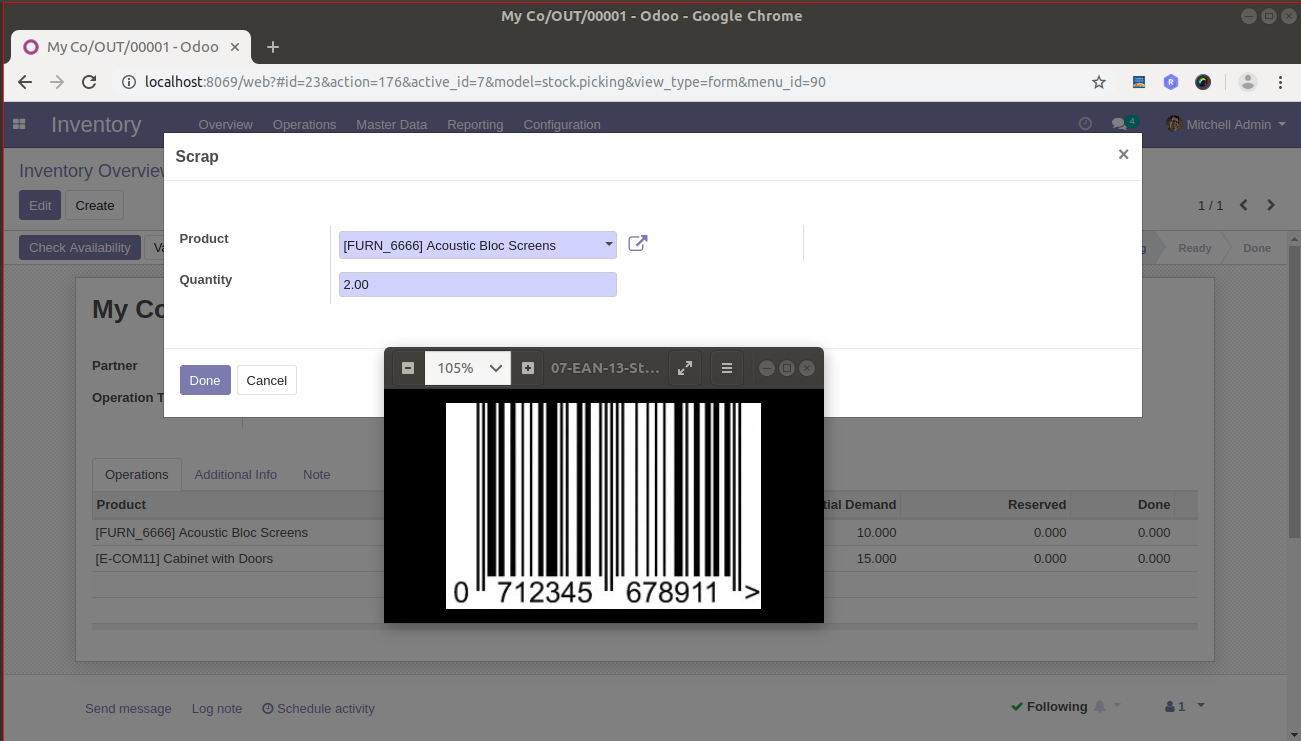Open the Reporting menu
Viewport: 1301px width, 741px height.
tap(475, 125)
